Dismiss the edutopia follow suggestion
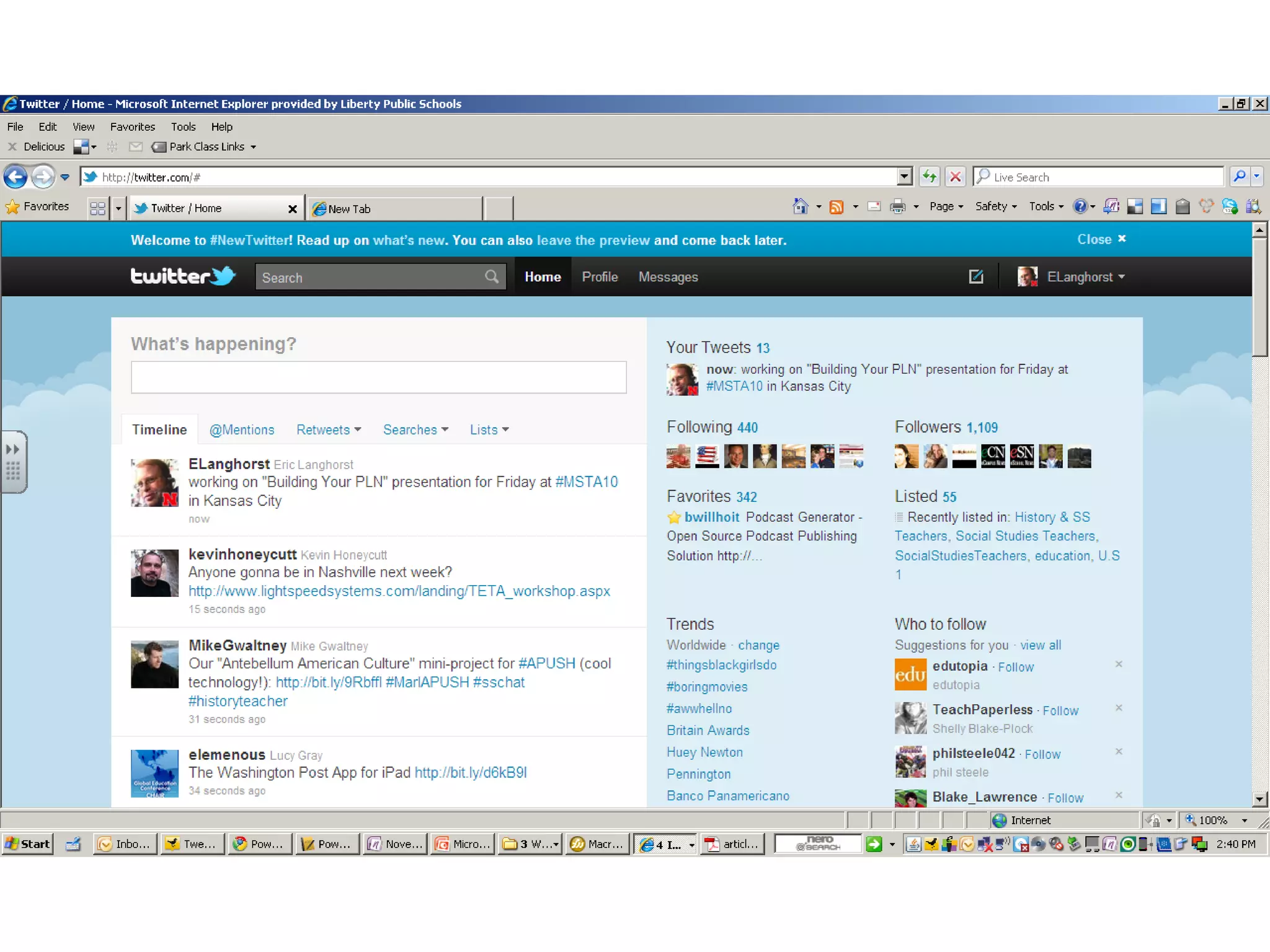The width and height of the screenshot is (1270, 952). (1119, 664)
